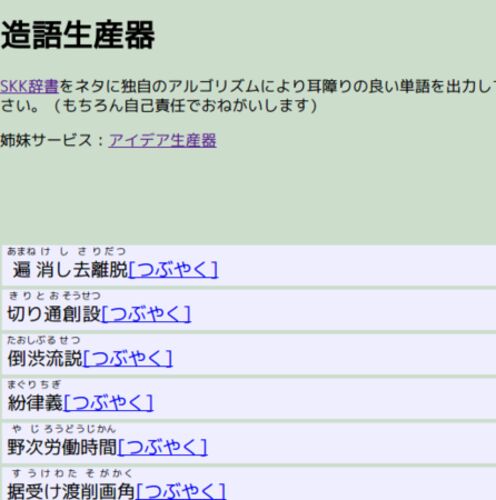Click the furigana たおしぶるせつ

[x=44, y=340]
